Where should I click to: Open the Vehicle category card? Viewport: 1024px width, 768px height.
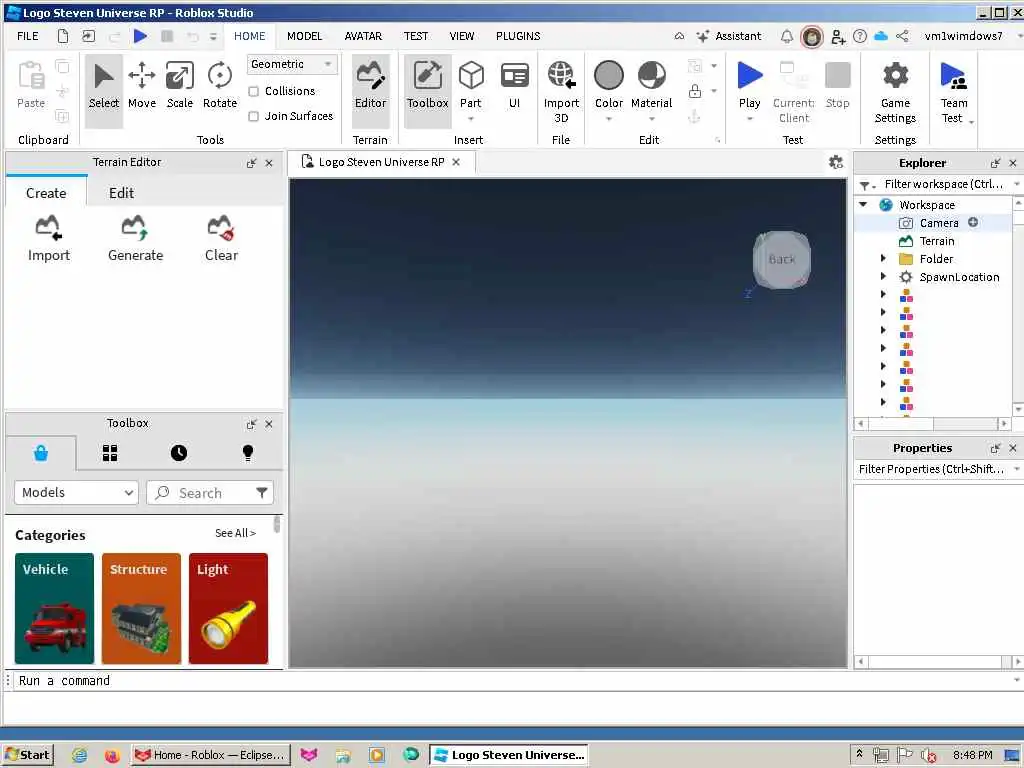coord(54,609)
